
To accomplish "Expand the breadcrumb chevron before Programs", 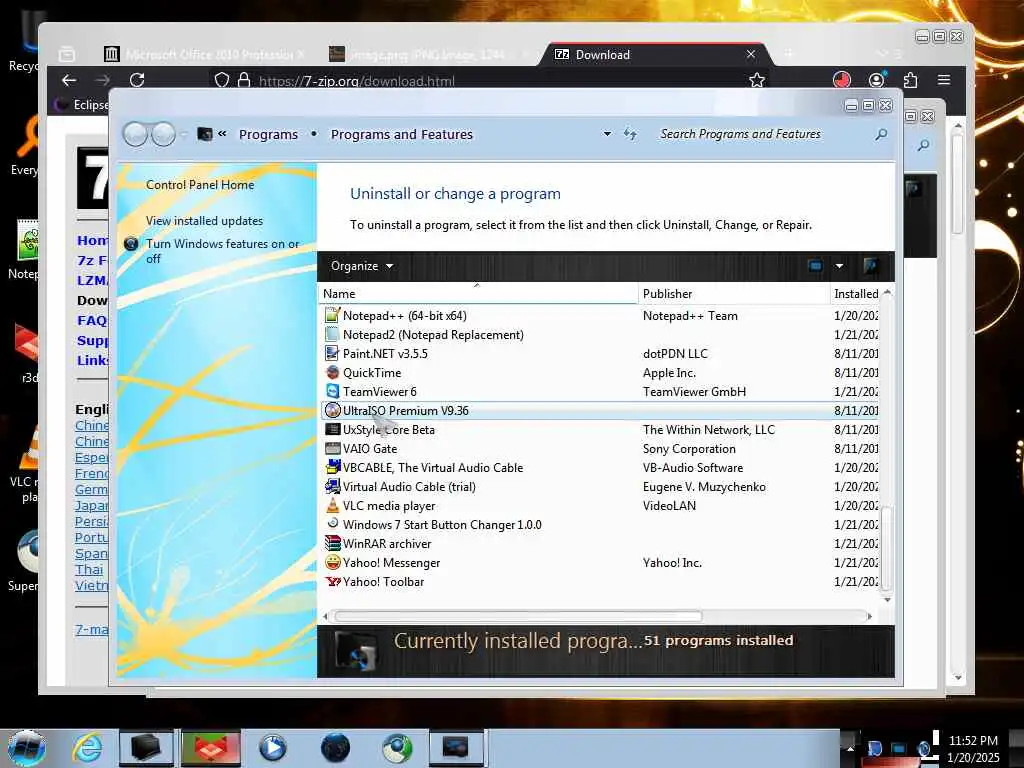I will [223, 134].
